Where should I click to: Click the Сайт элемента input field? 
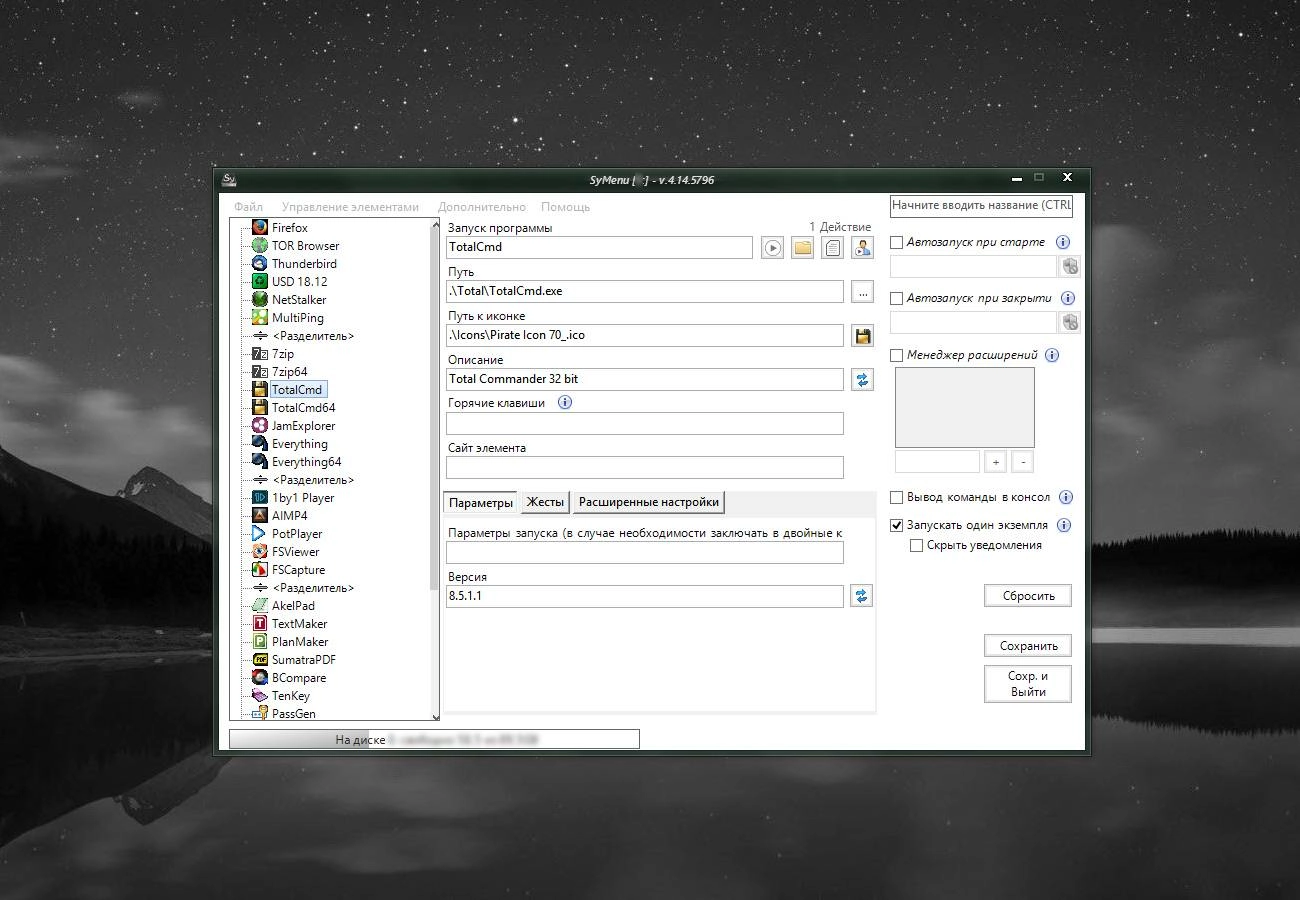(x=645, y=467)
